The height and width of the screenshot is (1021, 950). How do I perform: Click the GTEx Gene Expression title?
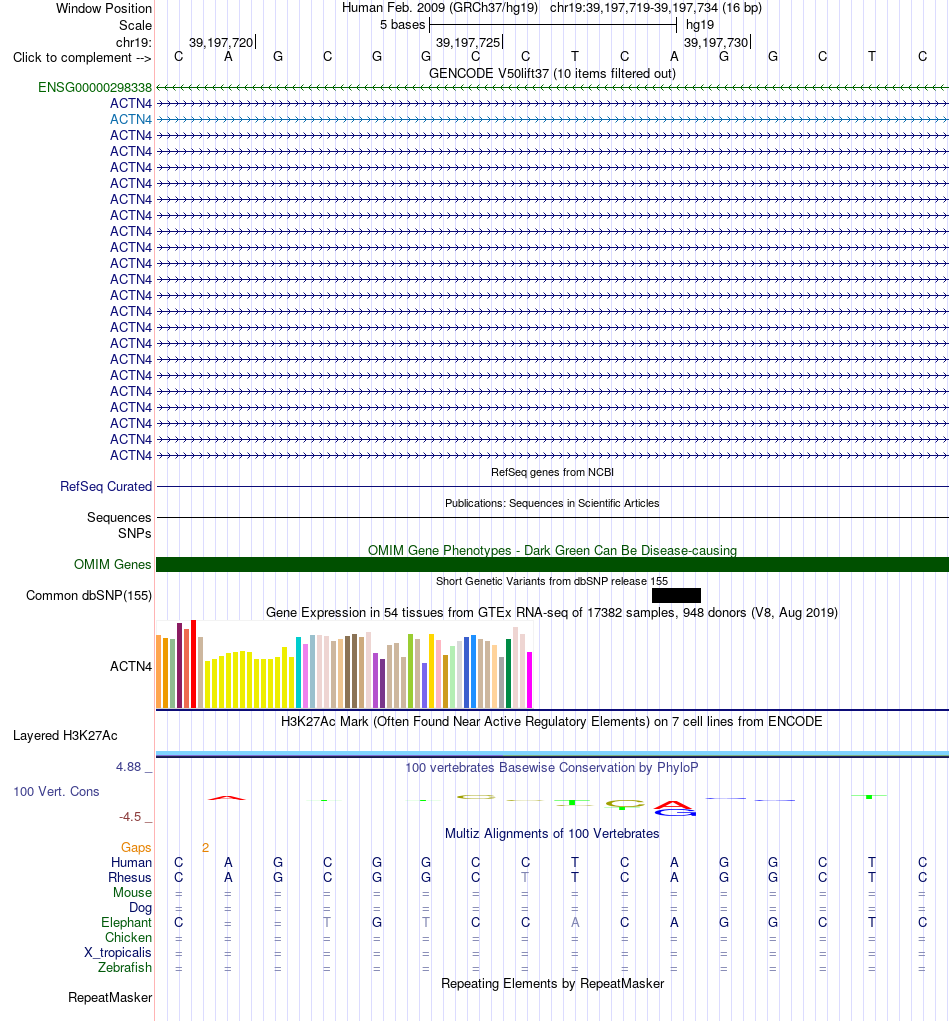tap(552, 613)
